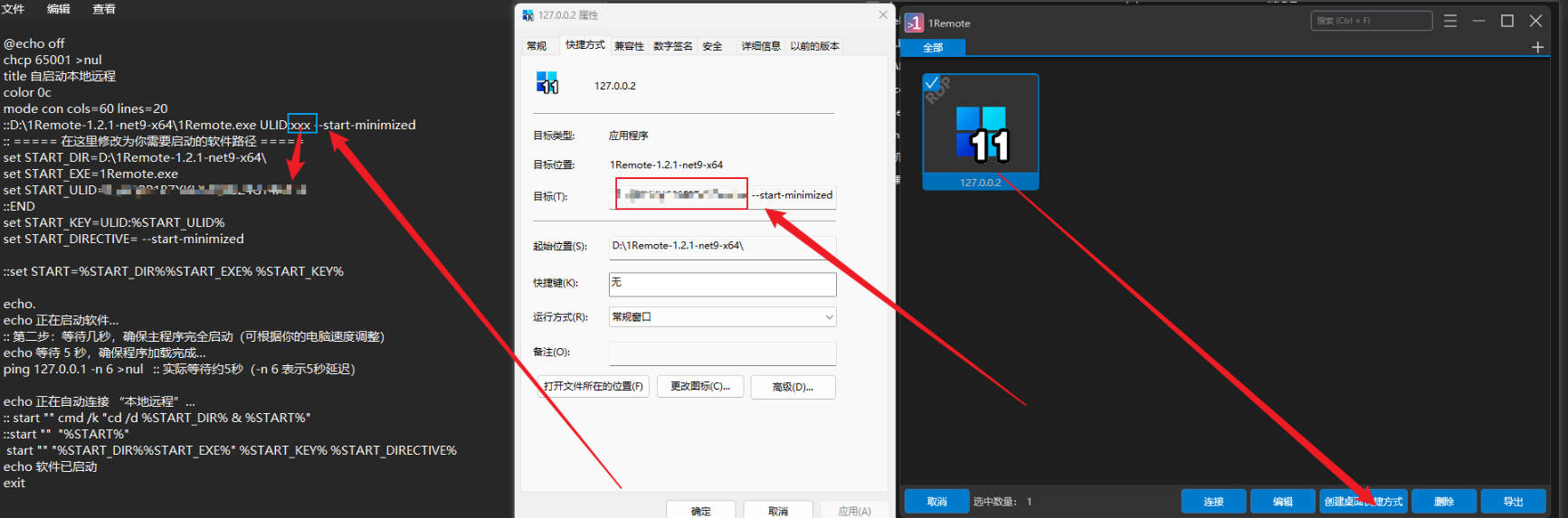Switch to the 兼容性 tab
The width and height of the screenshot is (1568, 518).
coord(629,46)
